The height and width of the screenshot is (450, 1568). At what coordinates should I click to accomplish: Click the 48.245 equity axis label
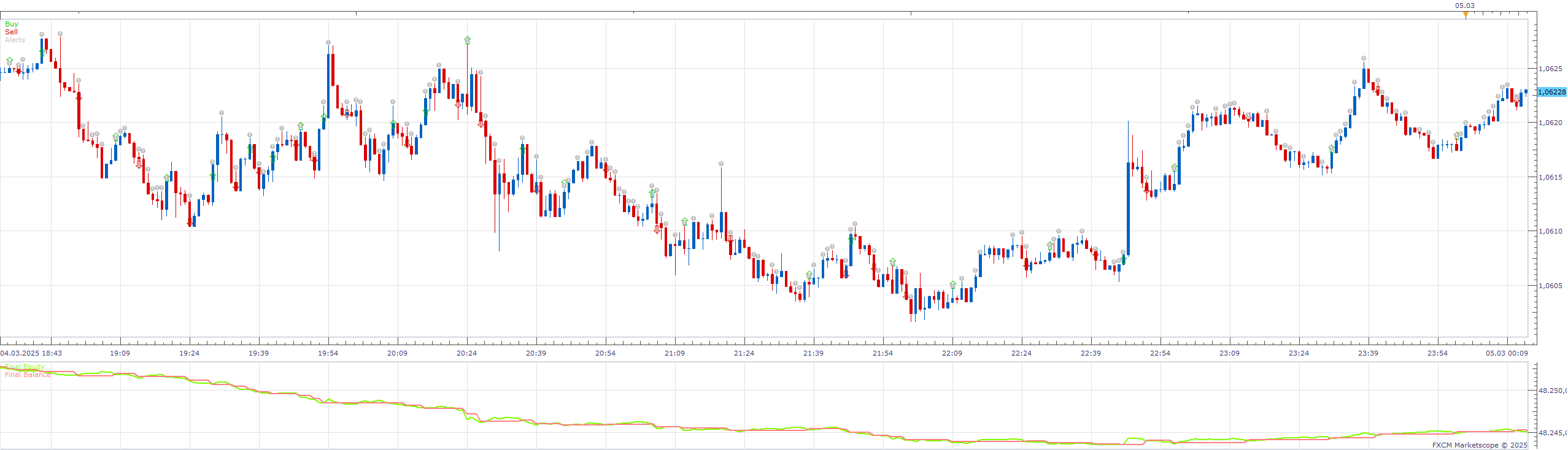[x=1553, y=433]
